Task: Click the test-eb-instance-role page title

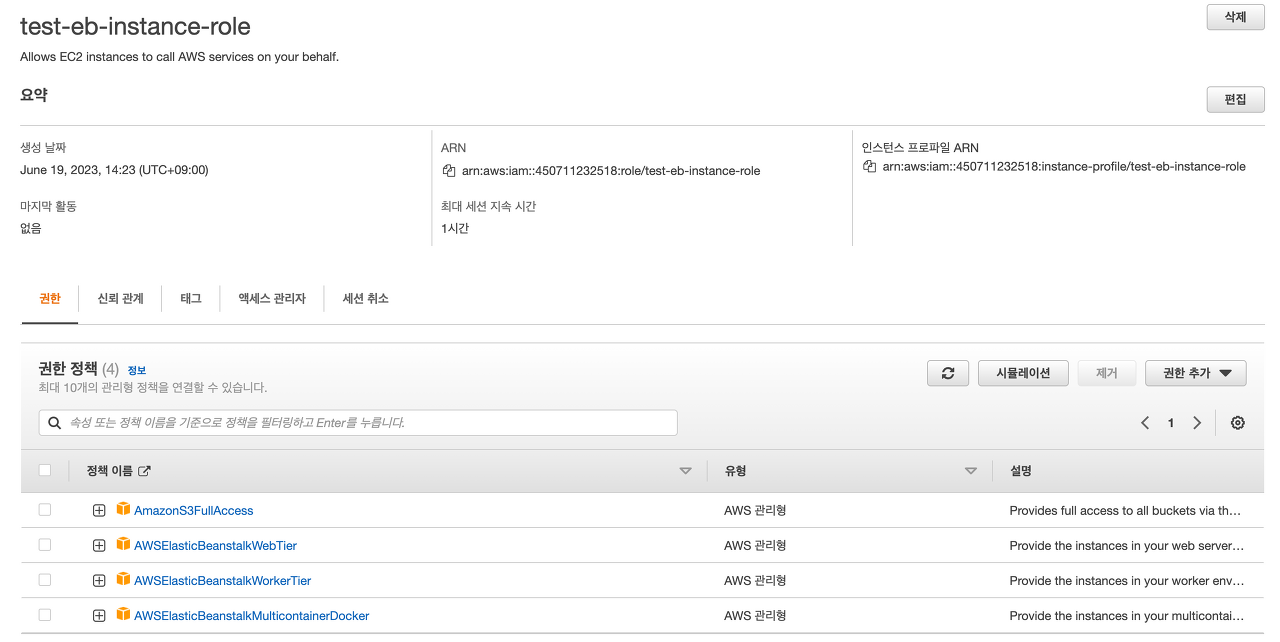Action: (135, 26)
